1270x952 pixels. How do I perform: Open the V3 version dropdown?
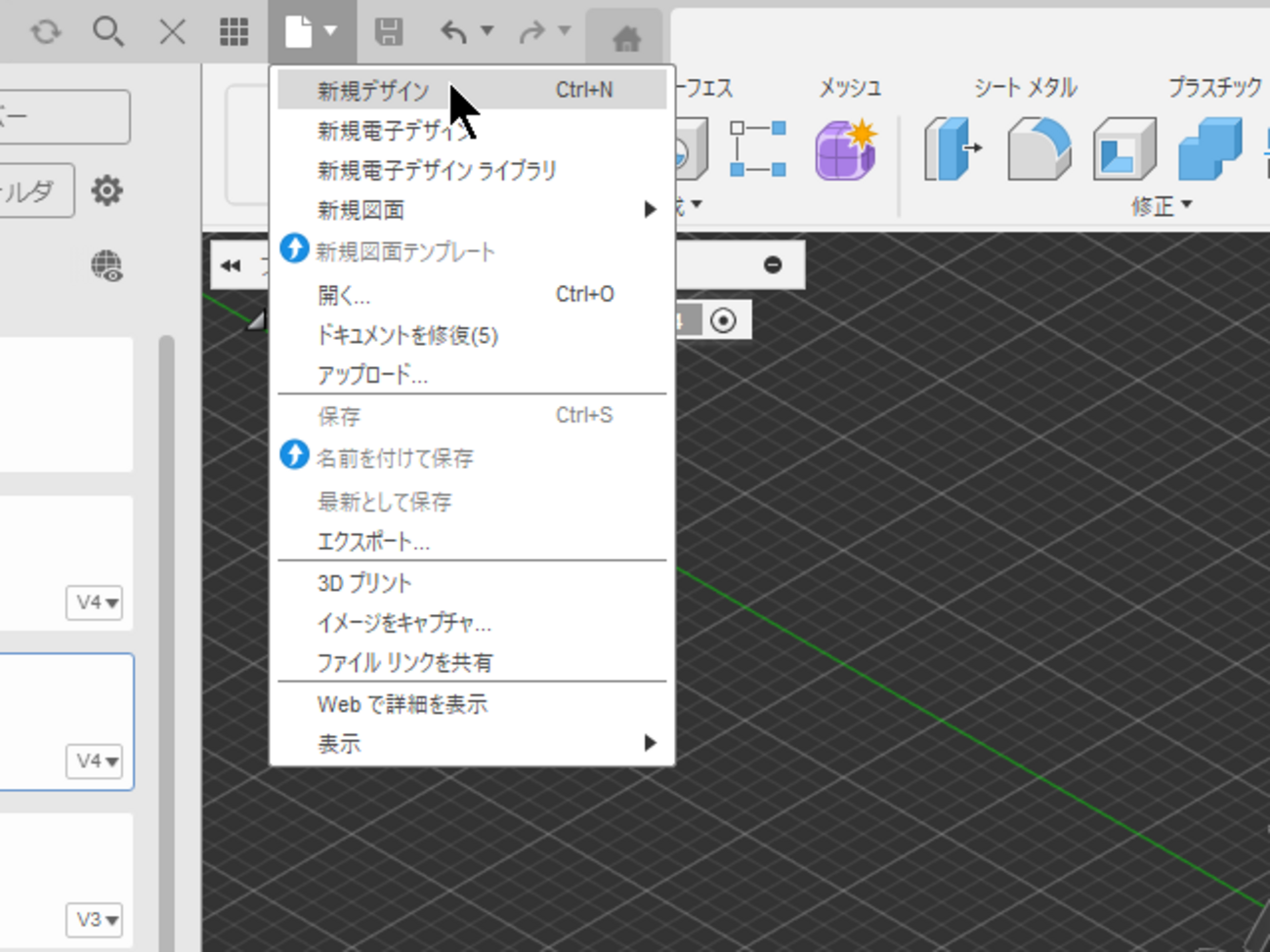click(96, 920)
